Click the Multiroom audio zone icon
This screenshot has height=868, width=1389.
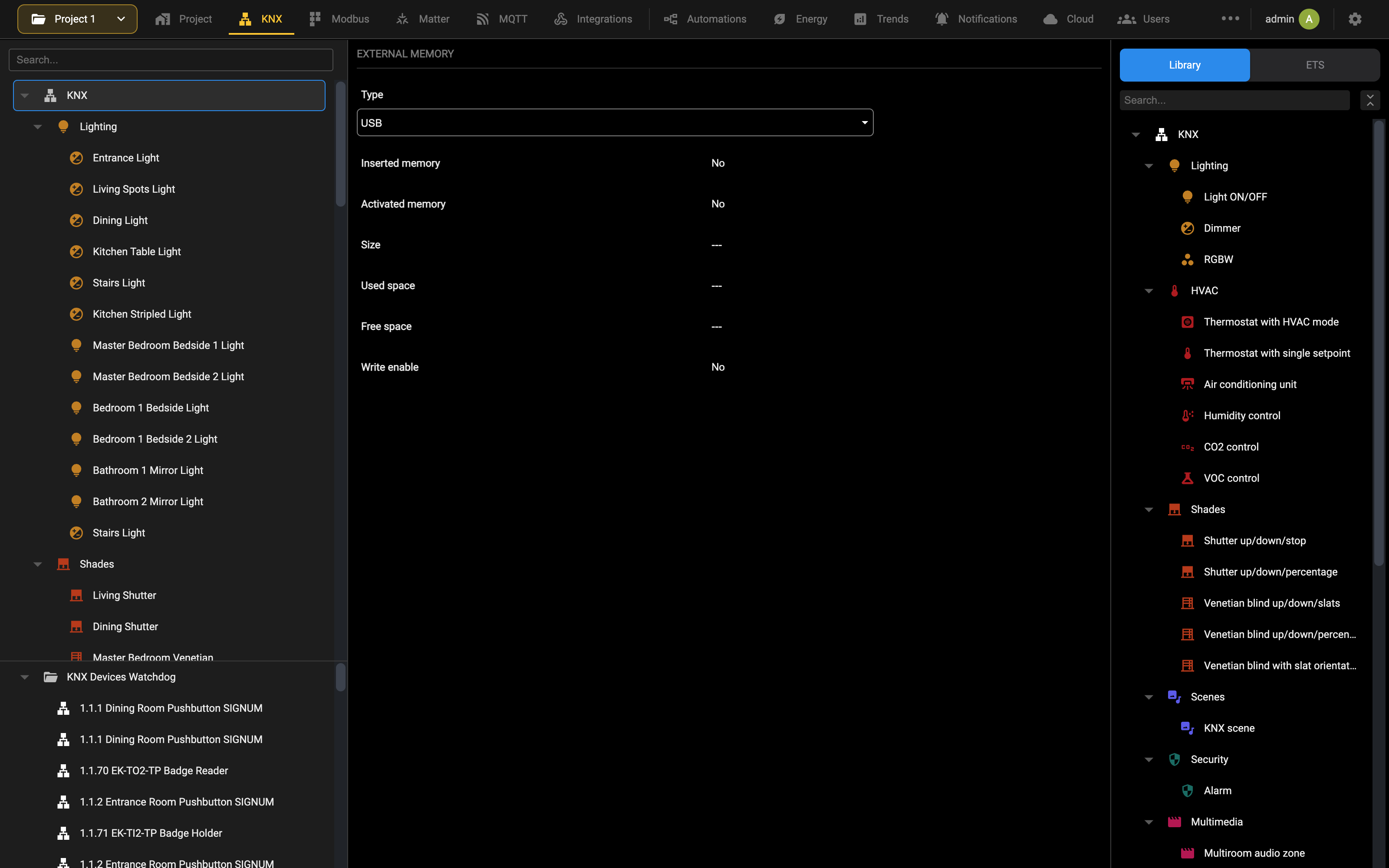pyautogui.click(x=1187, y=853)
